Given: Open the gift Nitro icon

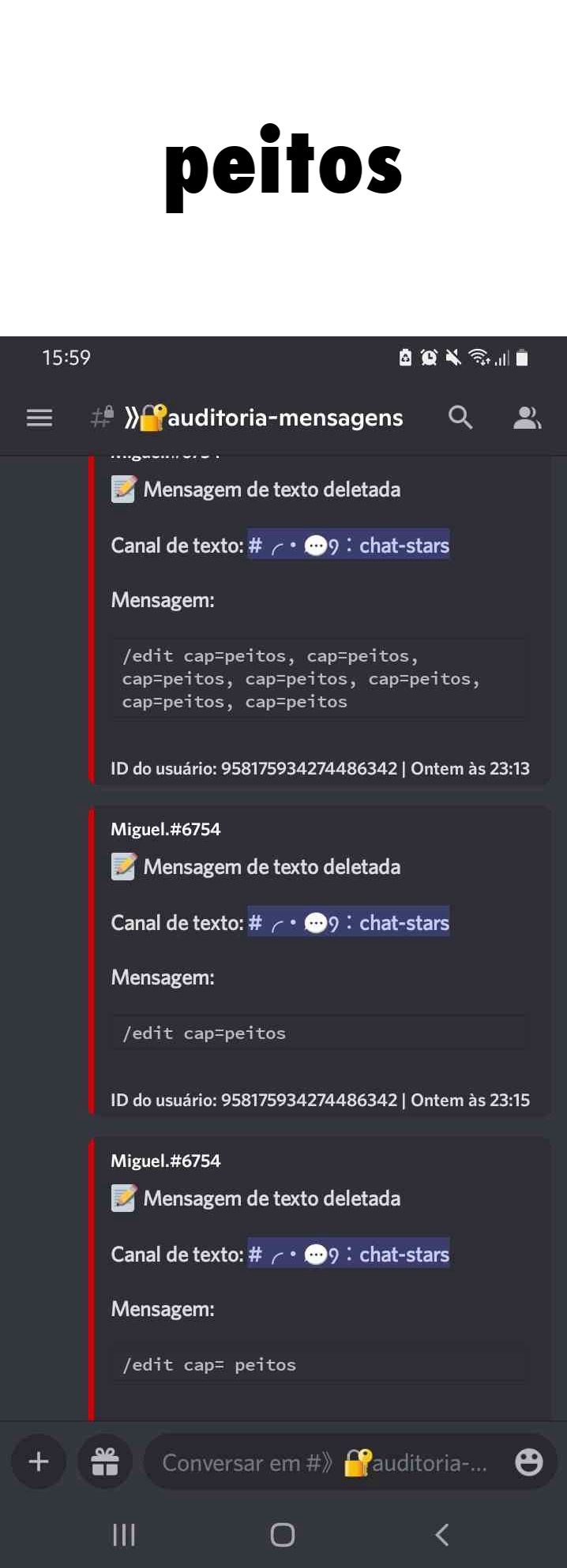Looking at the screenshot, I should (x=105, y=1462).
